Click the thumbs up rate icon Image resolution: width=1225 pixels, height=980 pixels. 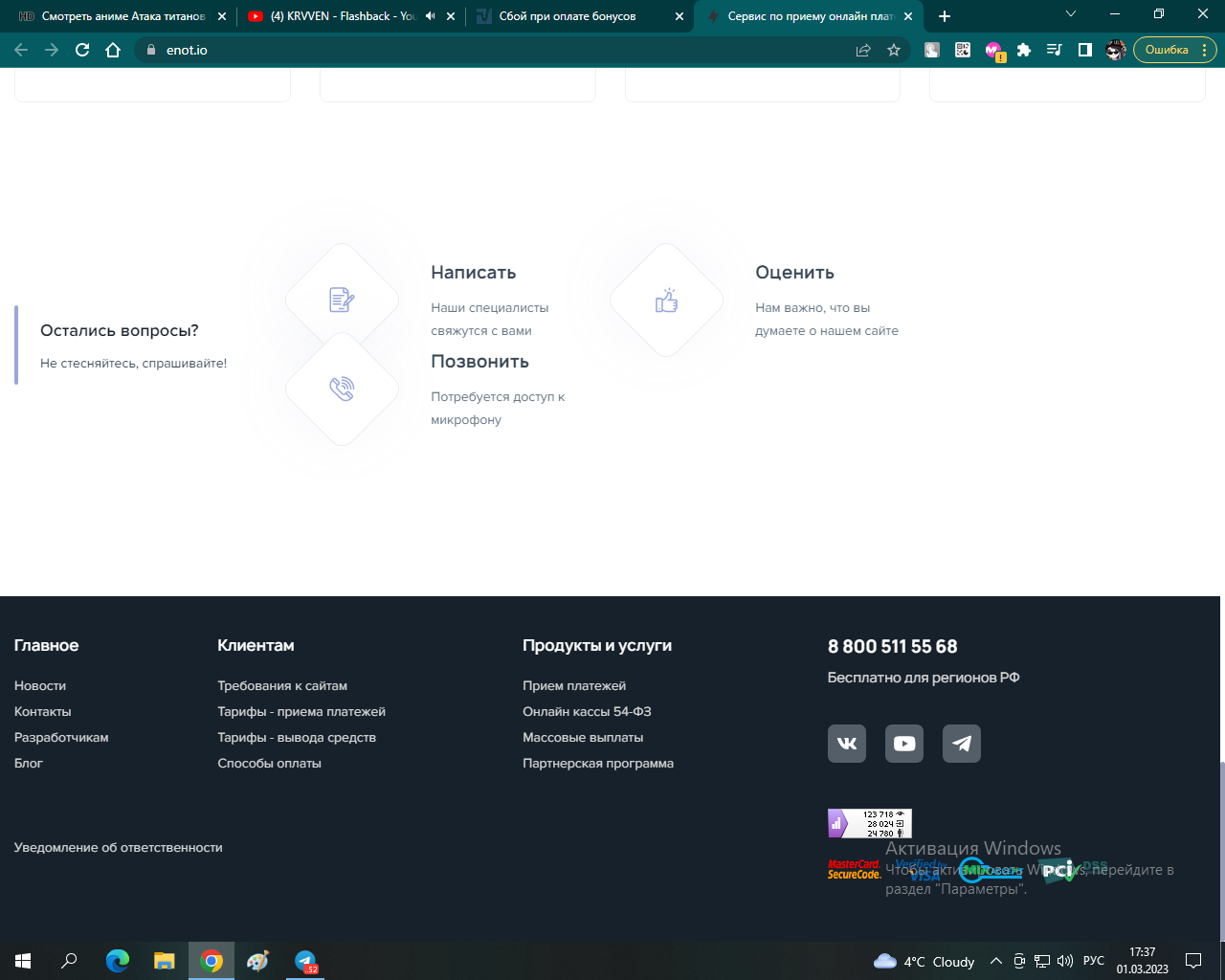pyautogui.click(x=666, y=300)
